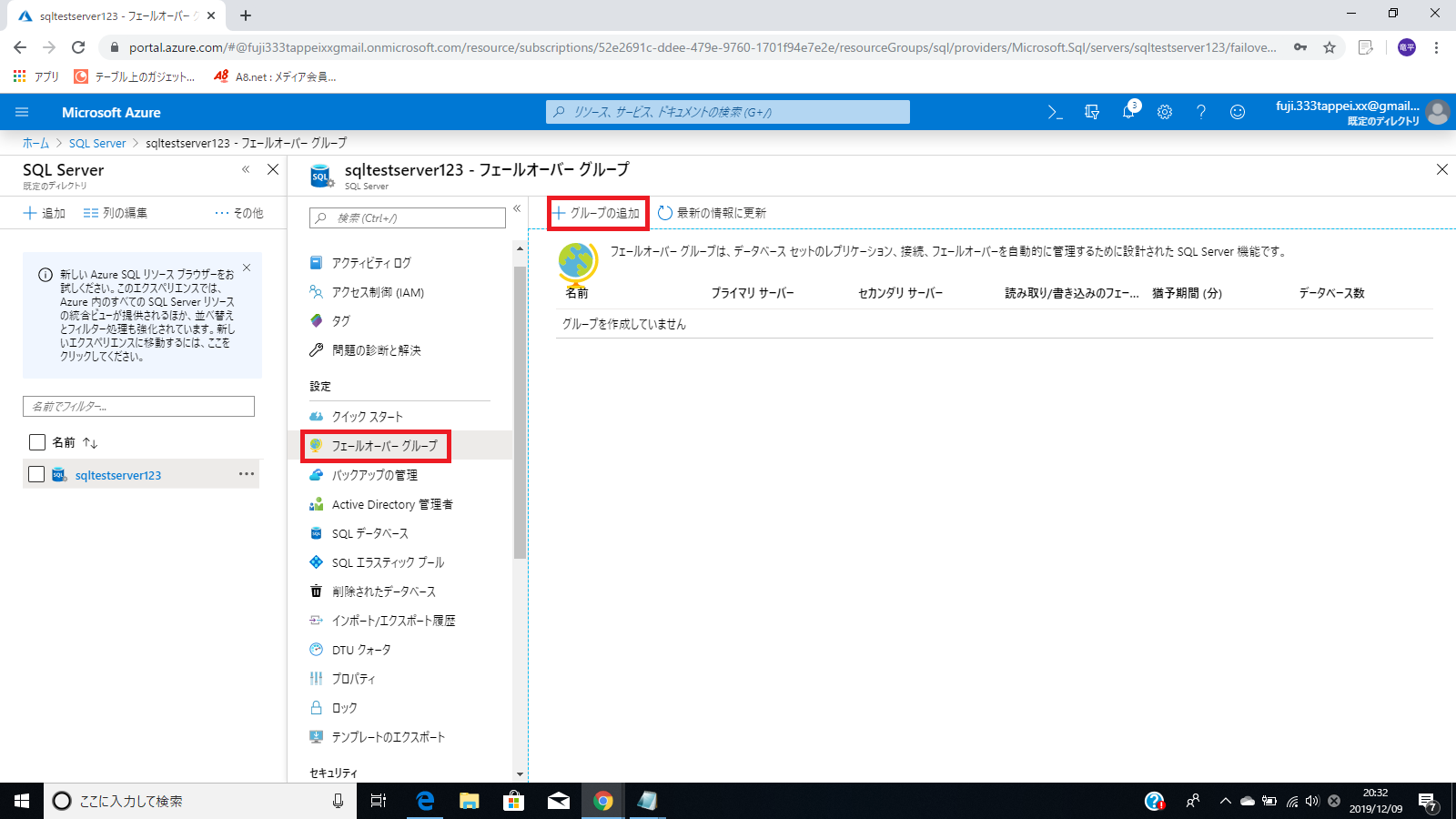This screenshot has width=1456, height=819.
Task: Open Azure notifications bell
Action: tap(1128, 112)
